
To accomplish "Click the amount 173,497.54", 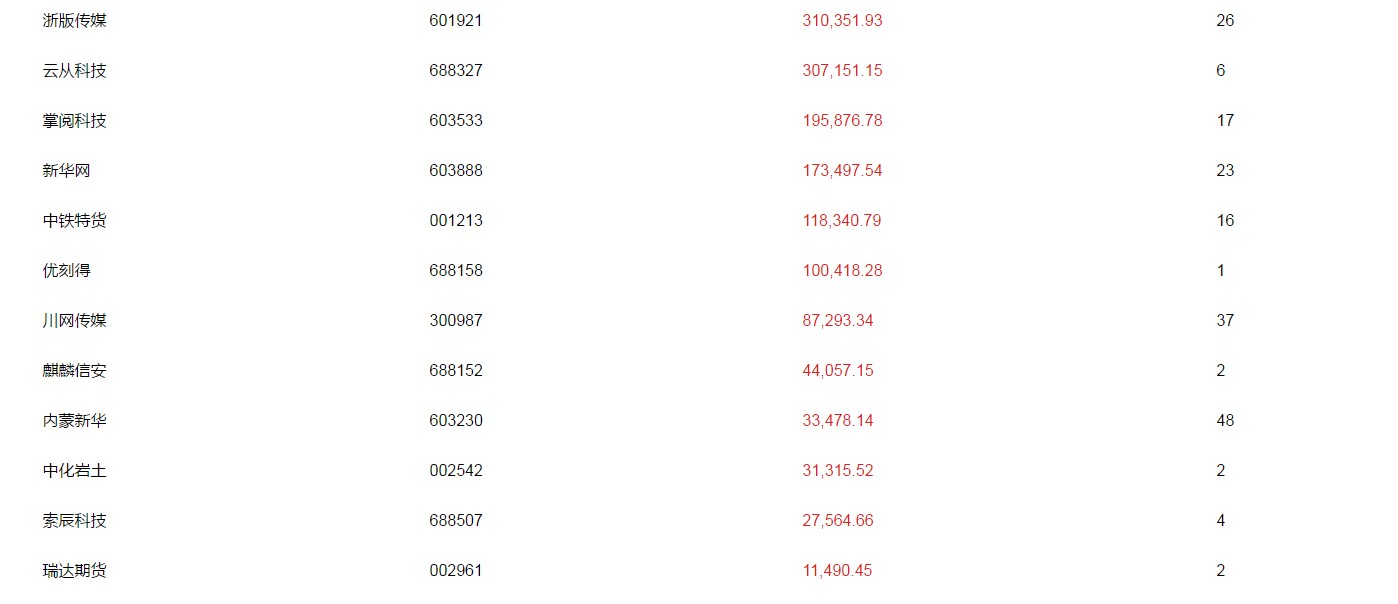I will (x=842, y=171).
